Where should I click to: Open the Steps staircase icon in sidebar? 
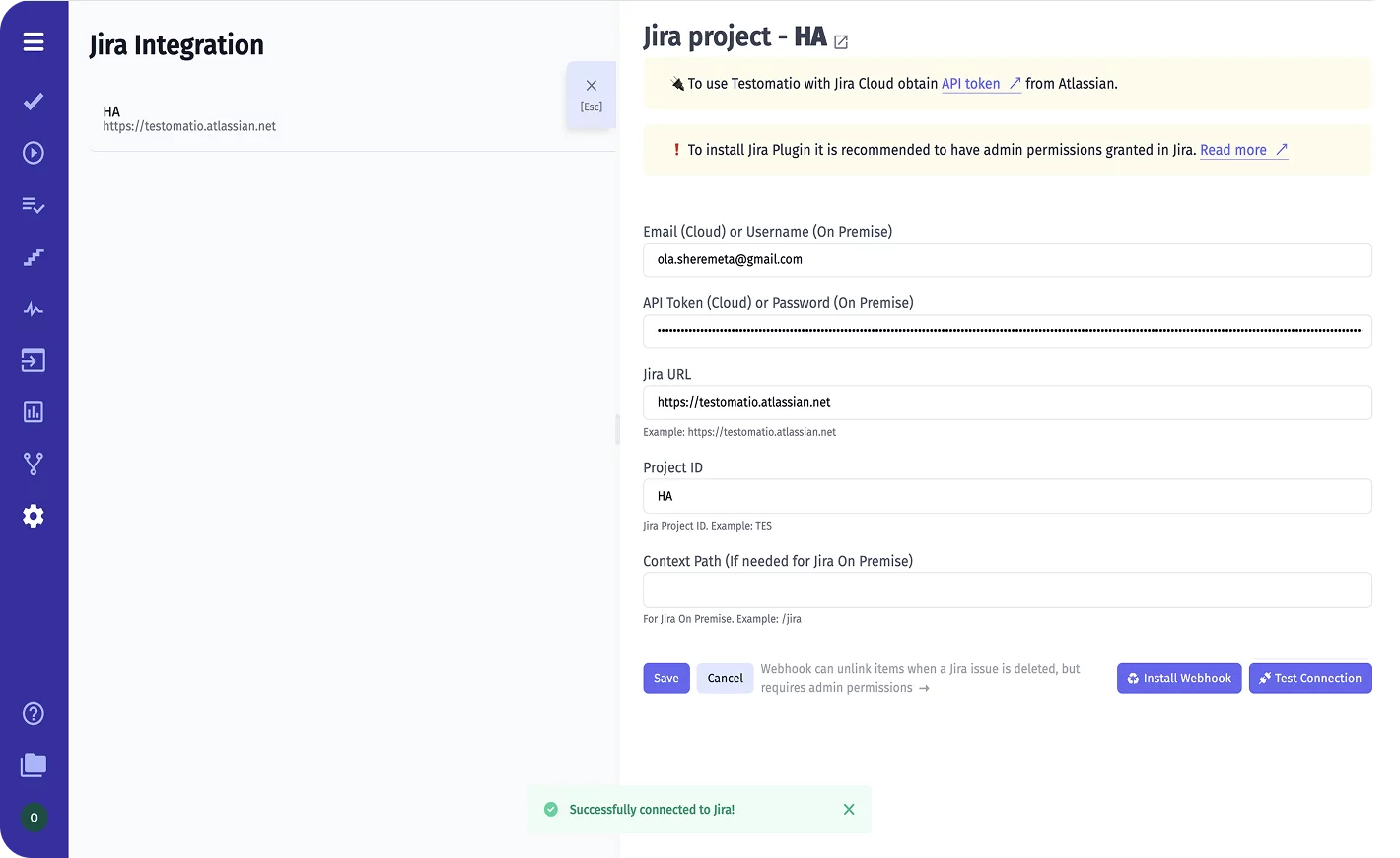(34, 257)
